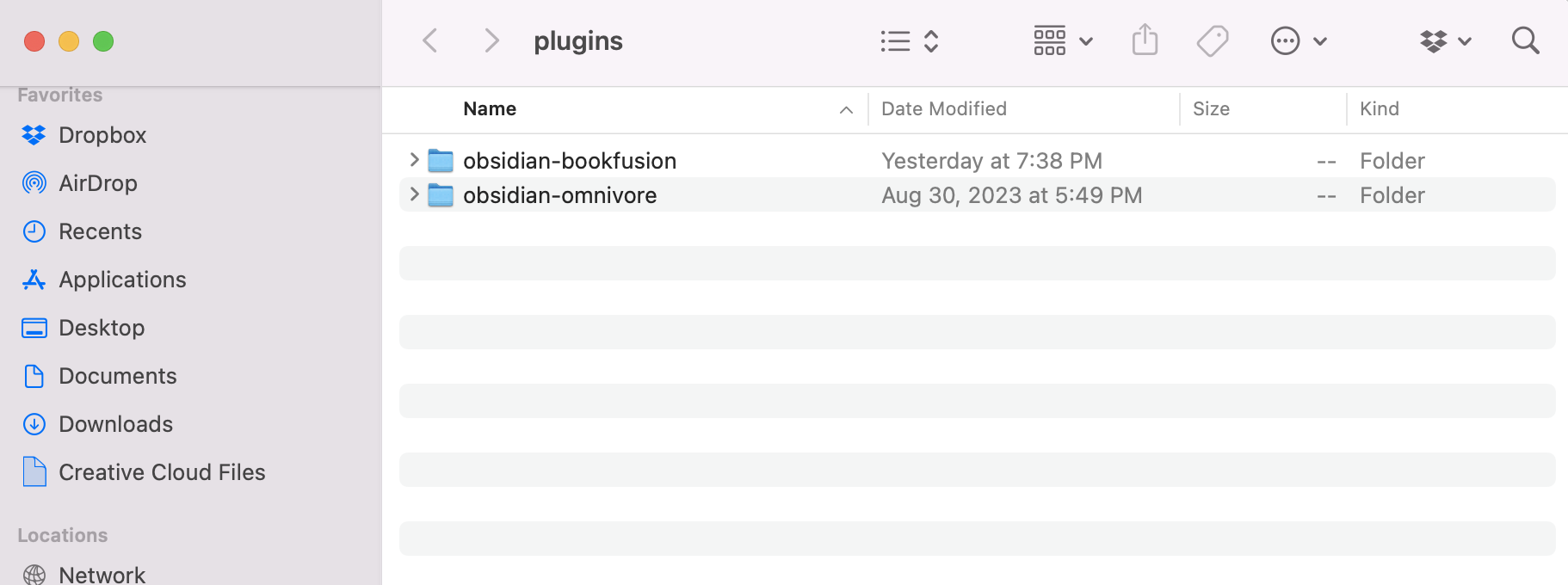Screen dimensions: 1568x585
Task: Open Recents from the sidebar
Action: click(100, 231)
